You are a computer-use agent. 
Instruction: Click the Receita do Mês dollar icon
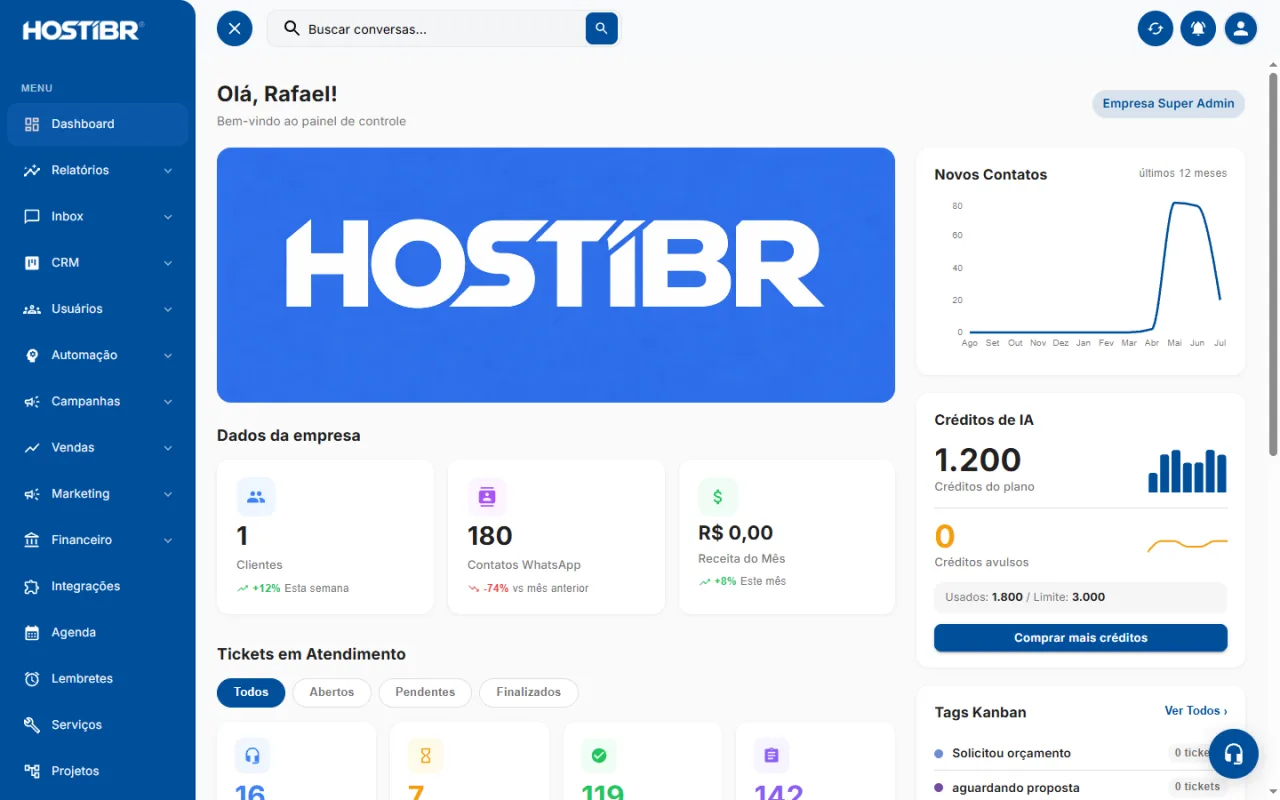pyautogui.click(x=718, y=496)
